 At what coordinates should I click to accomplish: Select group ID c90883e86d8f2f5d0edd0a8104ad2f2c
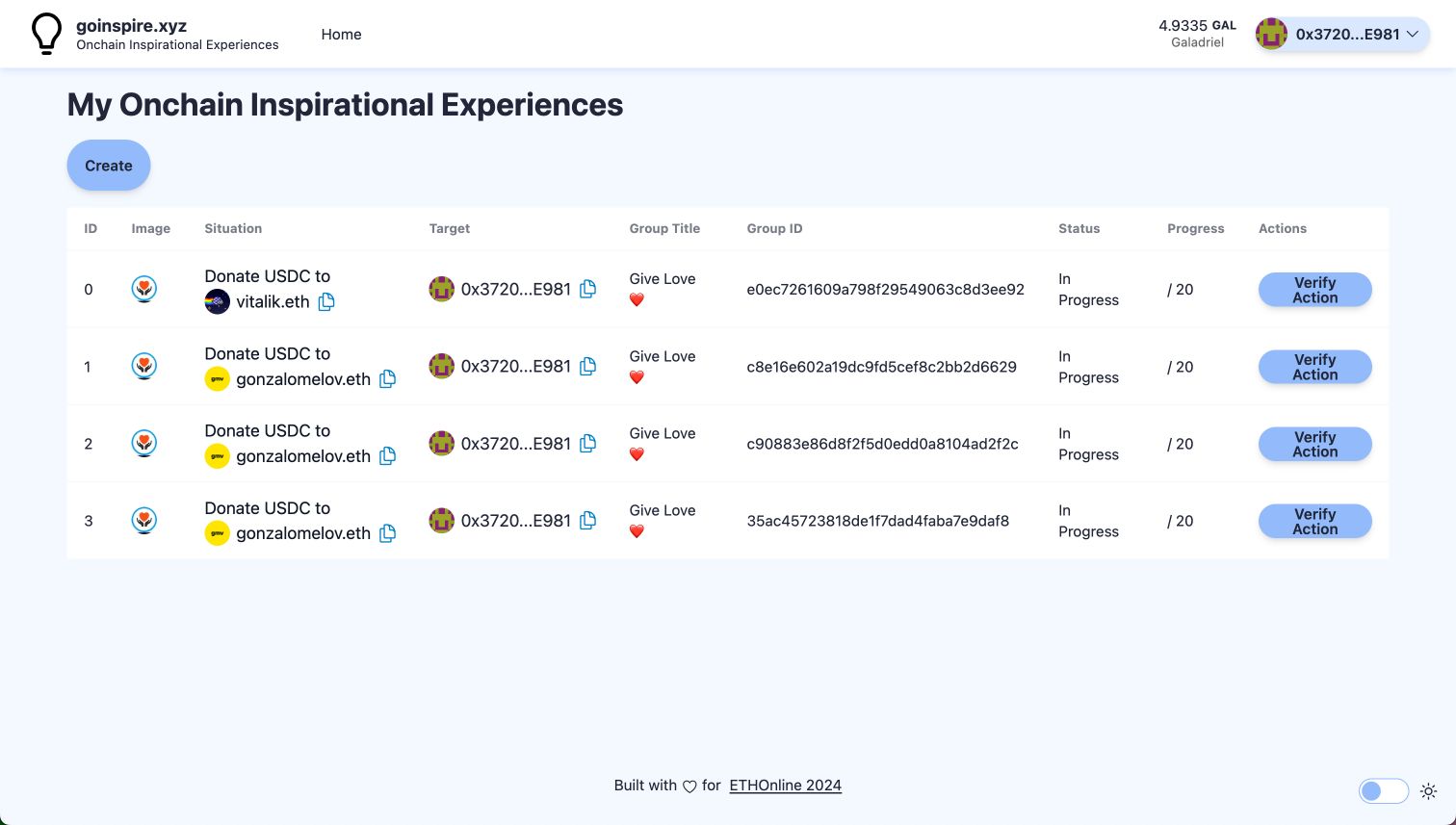coord(882,444)
